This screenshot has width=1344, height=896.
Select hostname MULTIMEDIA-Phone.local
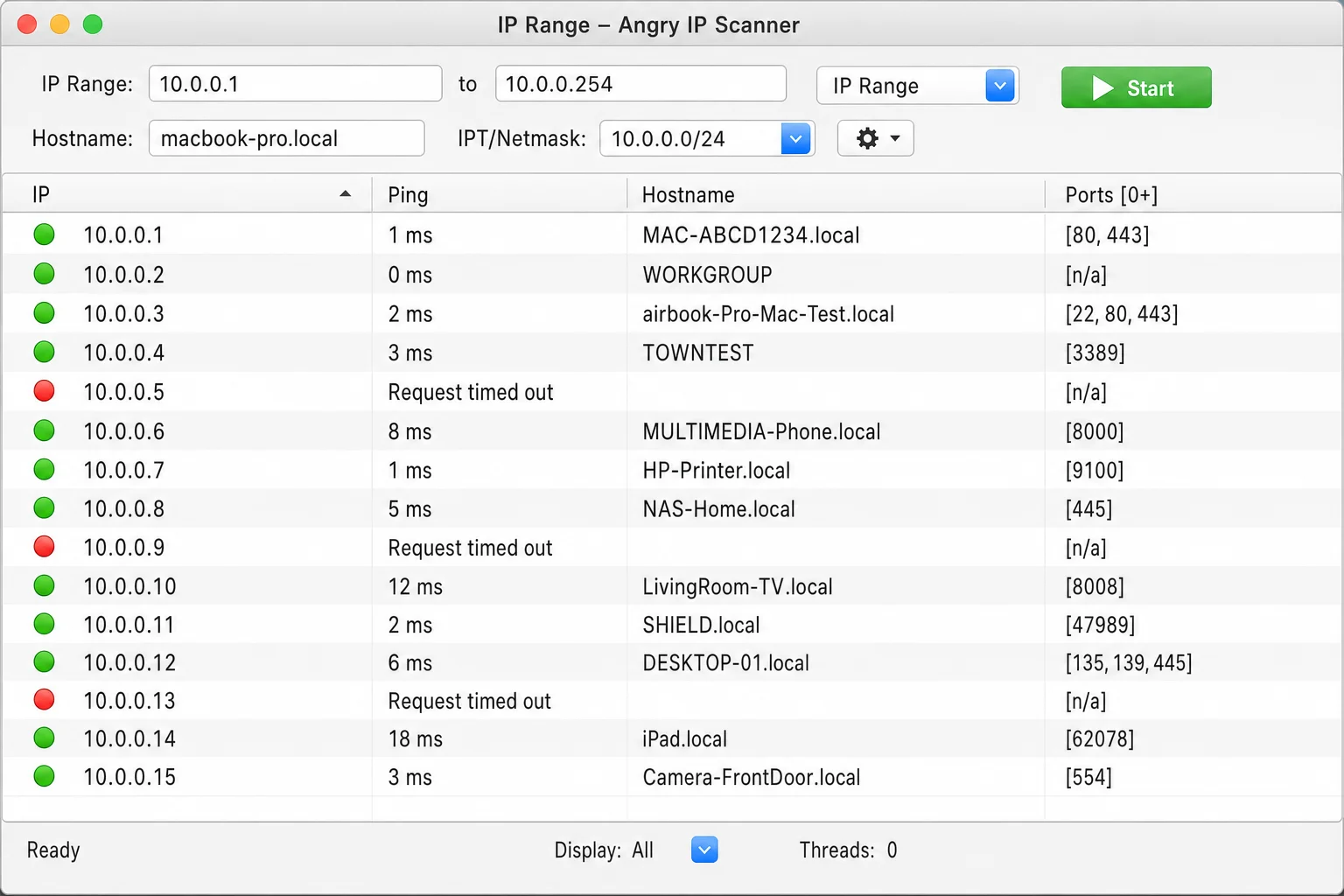tap(761, 431)
